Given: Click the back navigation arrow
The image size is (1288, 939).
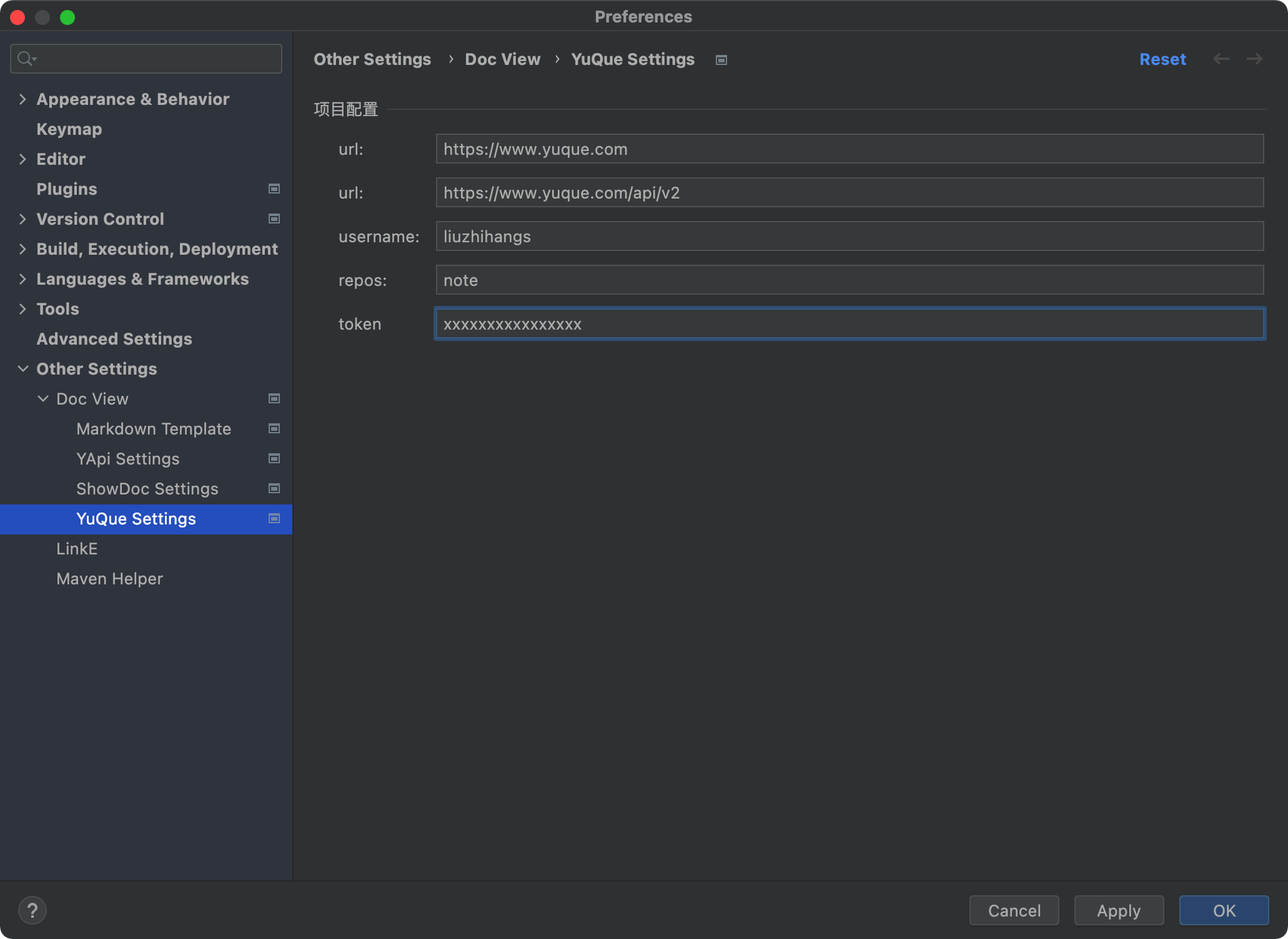Looking at the screenshot, I should (x=1221, y=59).
